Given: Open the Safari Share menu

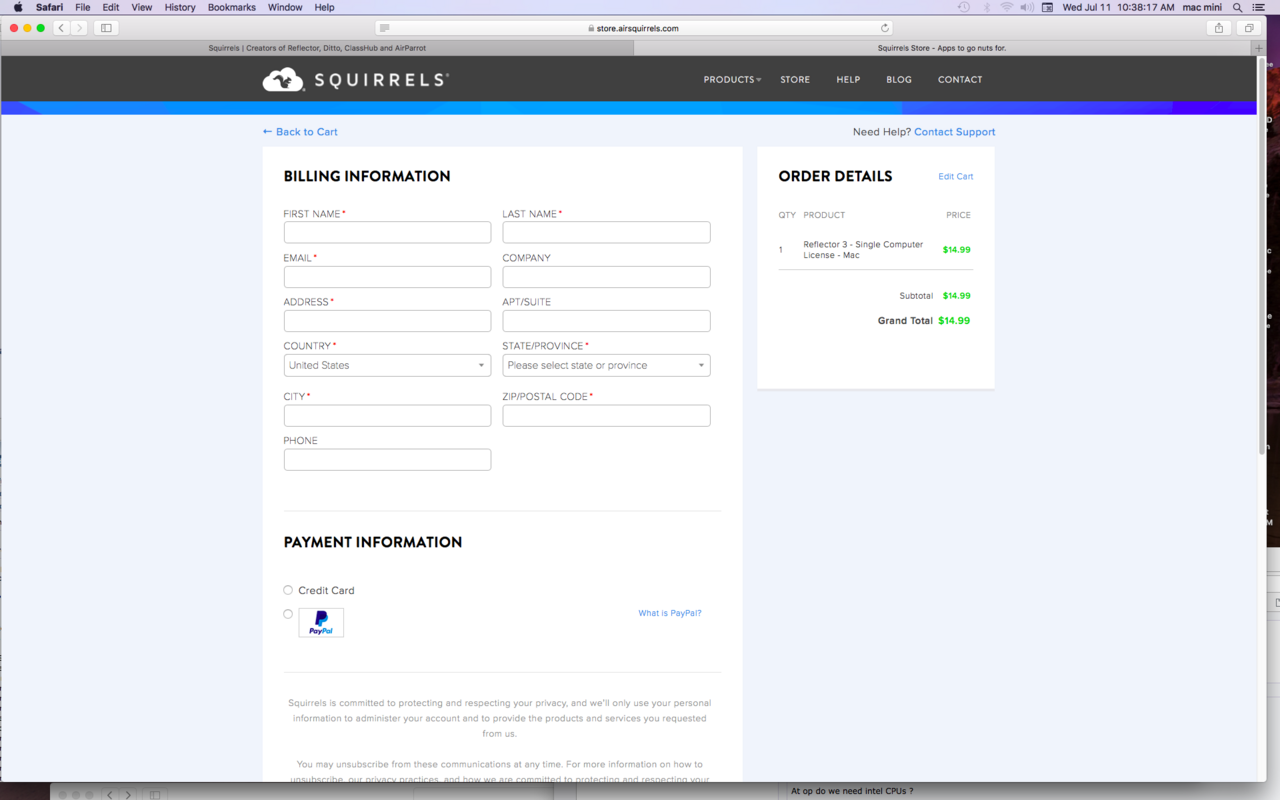Looking at the screenshot, I should point(1218,28).
